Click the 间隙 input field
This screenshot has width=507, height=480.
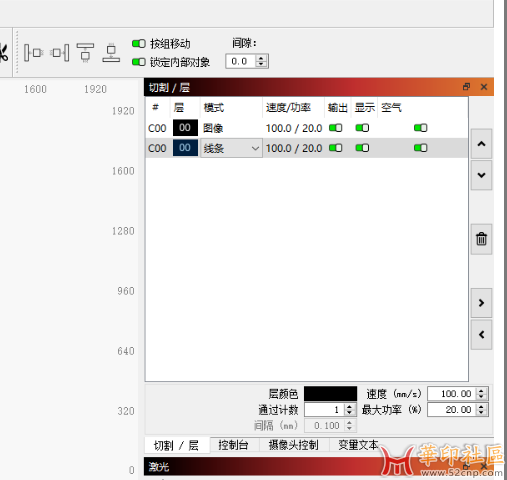(241, 61)
